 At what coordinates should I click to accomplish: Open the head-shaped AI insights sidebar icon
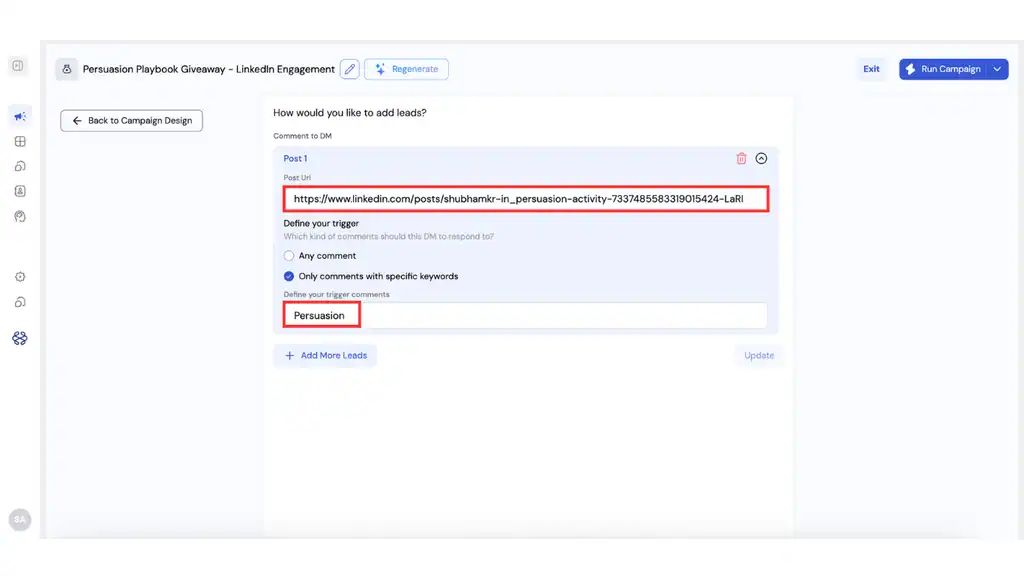20,216
